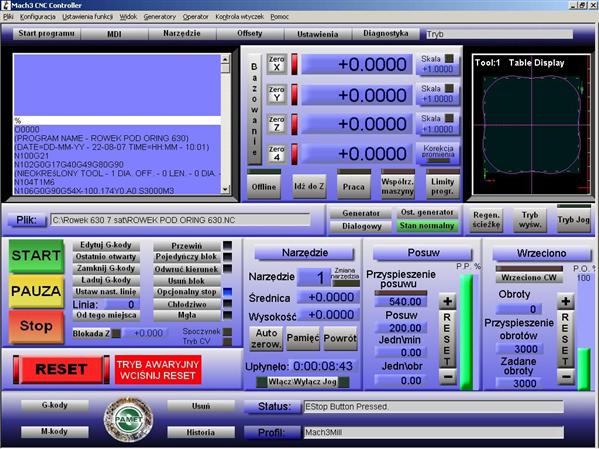Toggle Pojedyńczy blok mode
The width and height of the screenshot is (599, 449).
tap(187, 257)
